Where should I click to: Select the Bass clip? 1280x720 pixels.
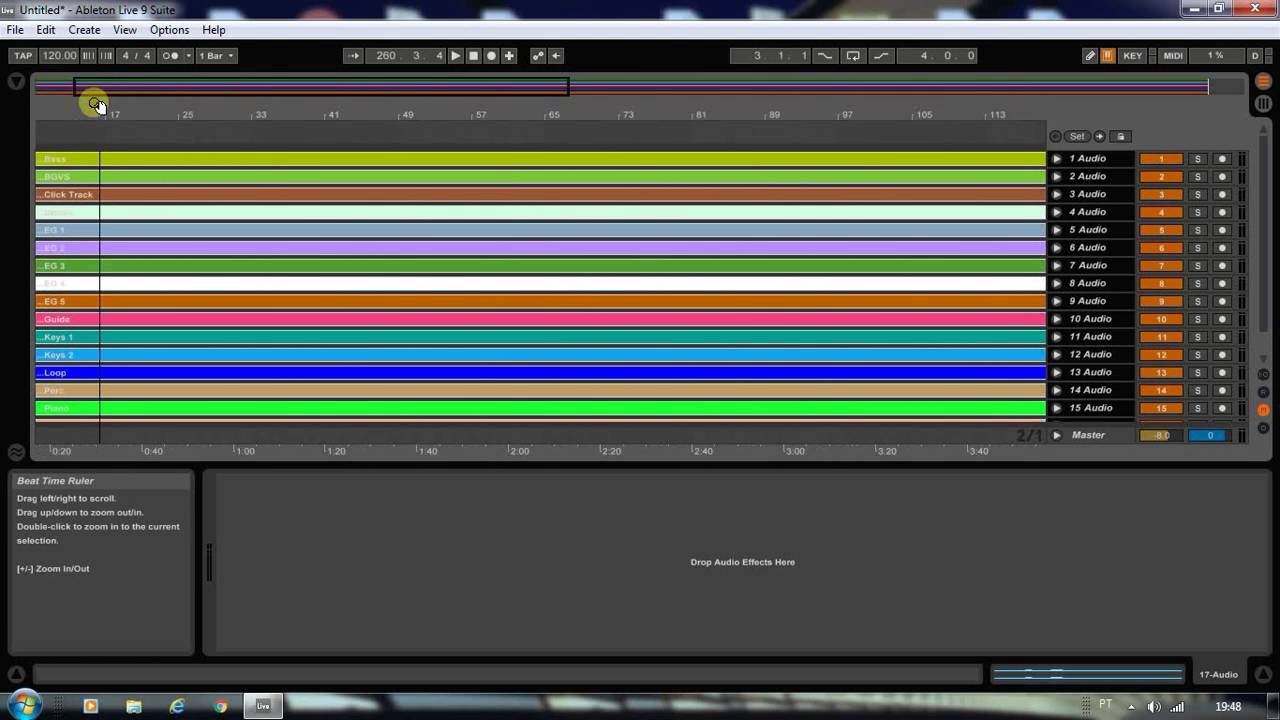(540, 159)
